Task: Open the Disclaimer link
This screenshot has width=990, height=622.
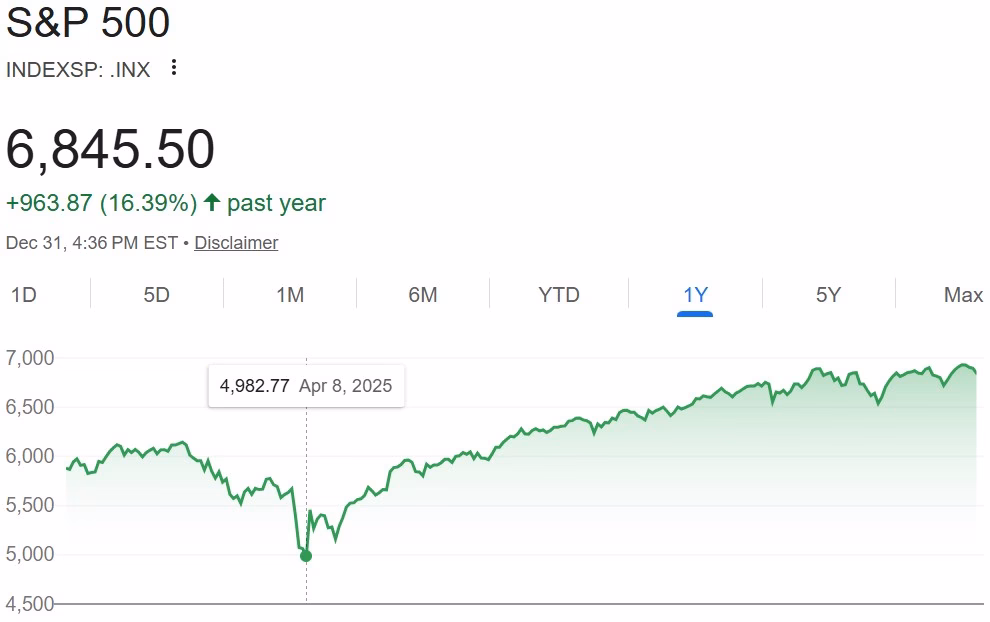Action: click(x=236, y=242)
